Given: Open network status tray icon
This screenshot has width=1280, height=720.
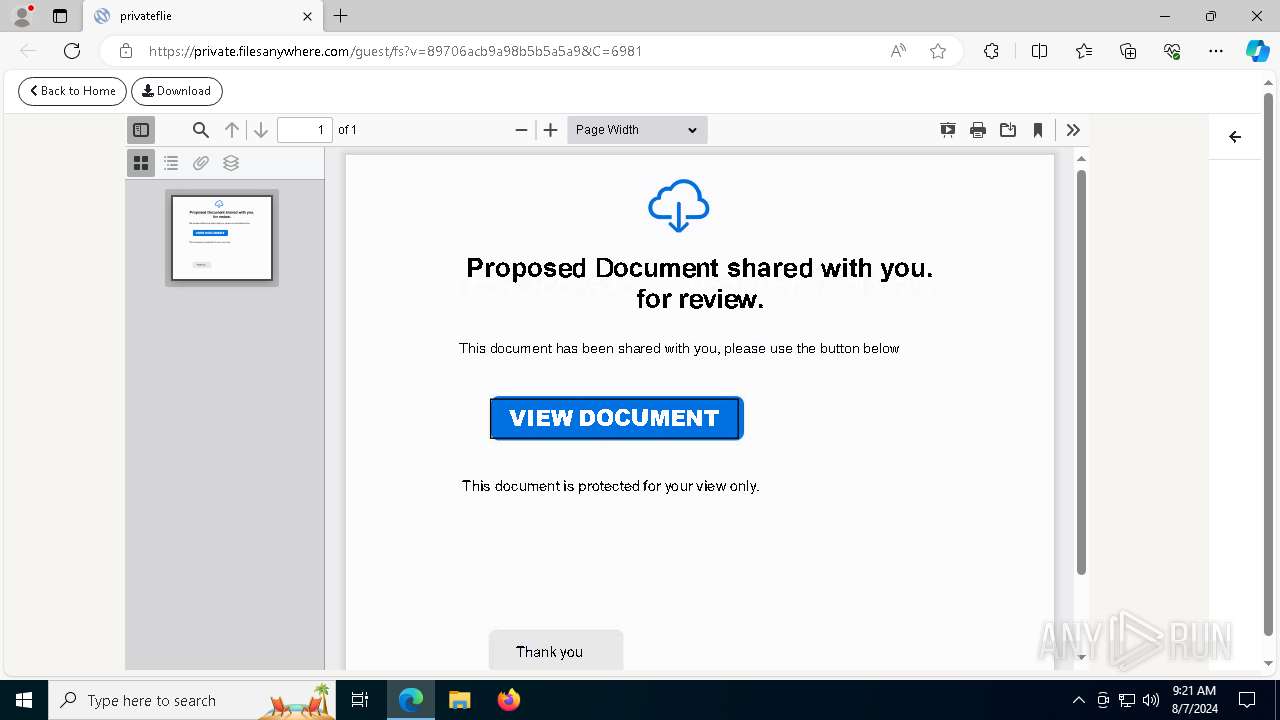Looking at the screenshot, I should [1127, 700].
